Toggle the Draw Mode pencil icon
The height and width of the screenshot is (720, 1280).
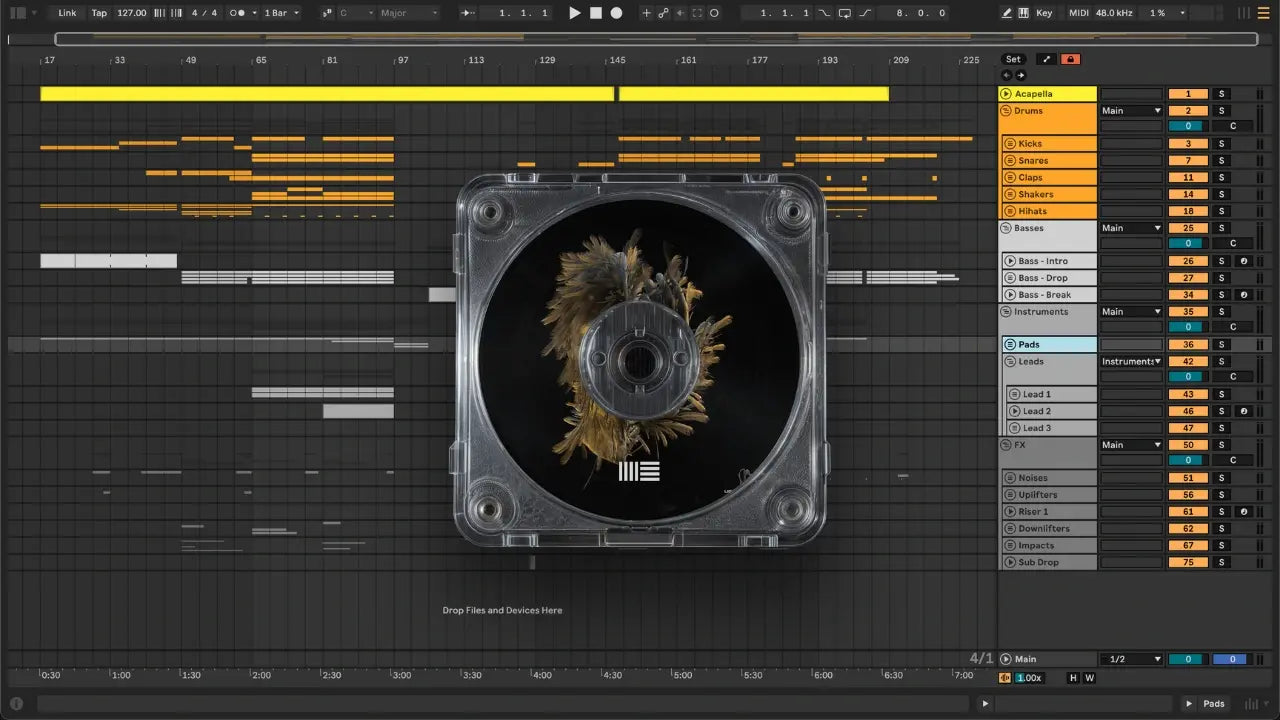pos(1006,13)
